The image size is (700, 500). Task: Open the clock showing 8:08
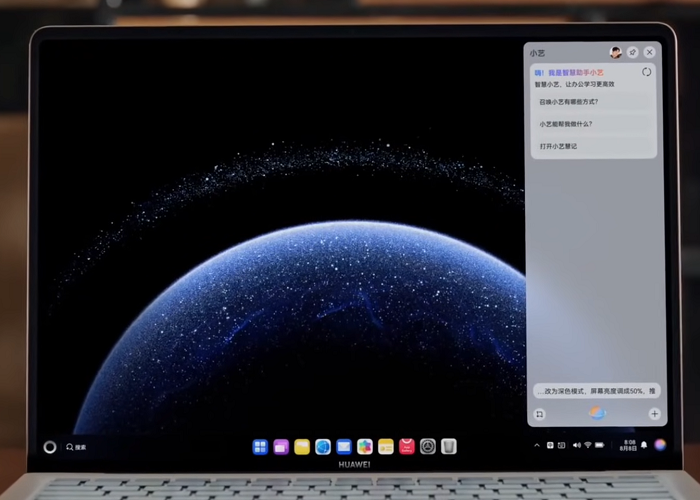pos(628,445)
